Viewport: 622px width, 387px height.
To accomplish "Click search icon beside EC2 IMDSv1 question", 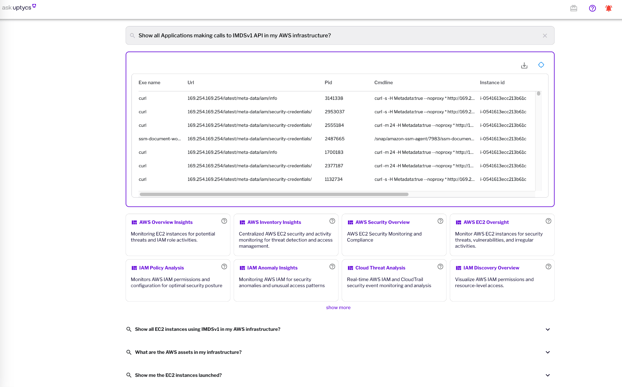I will coord(129,330).
